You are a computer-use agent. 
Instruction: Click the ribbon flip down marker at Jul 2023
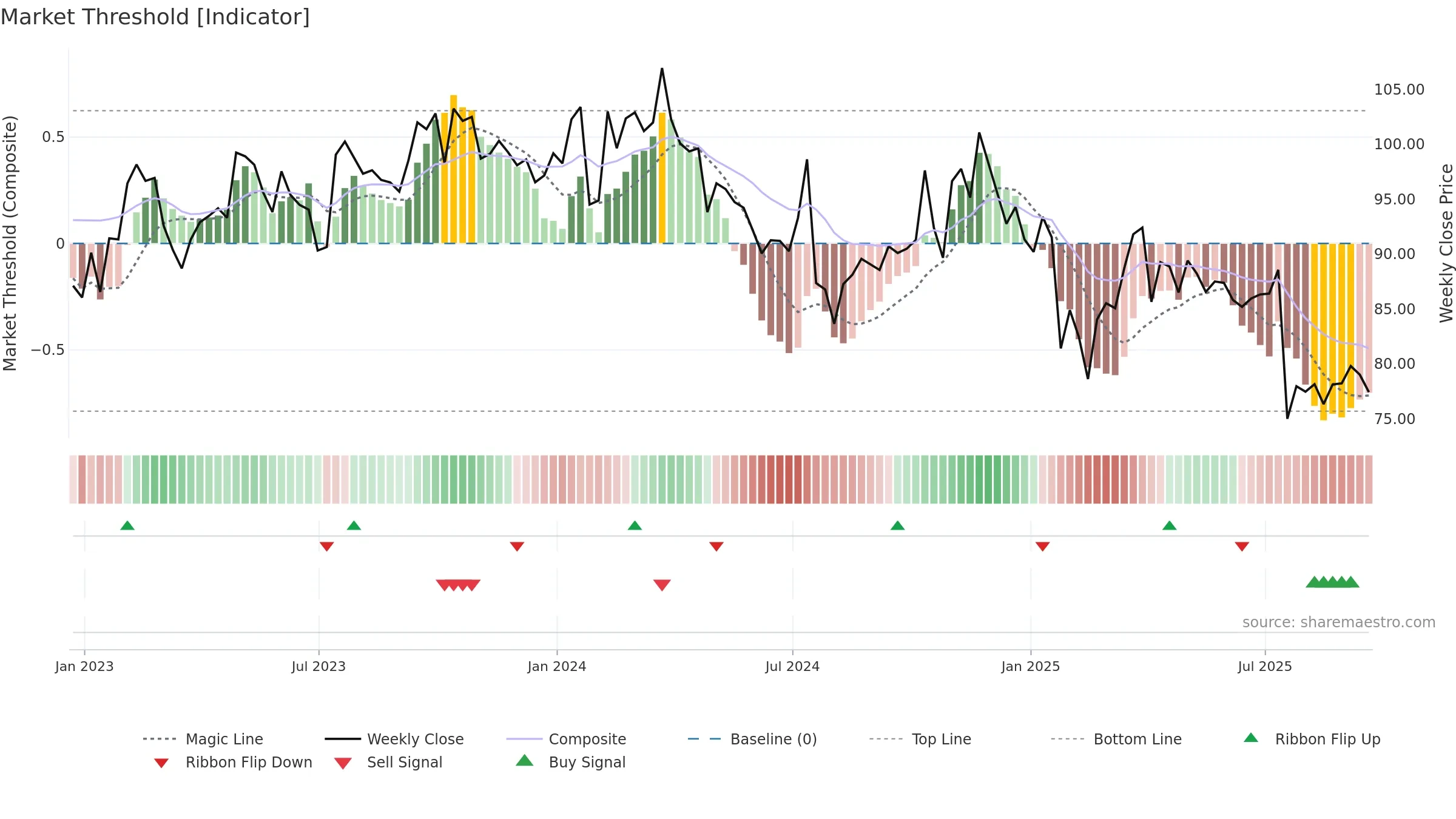[326, 547]
